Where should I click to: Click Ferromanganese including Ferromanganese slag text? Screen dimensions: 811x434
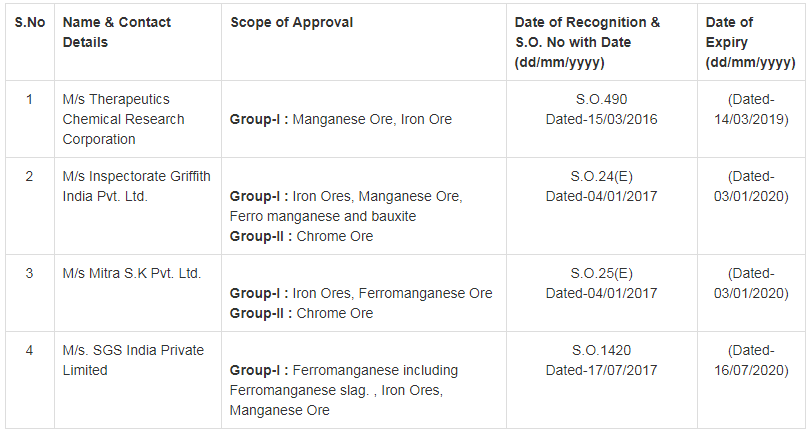(335, 380)
